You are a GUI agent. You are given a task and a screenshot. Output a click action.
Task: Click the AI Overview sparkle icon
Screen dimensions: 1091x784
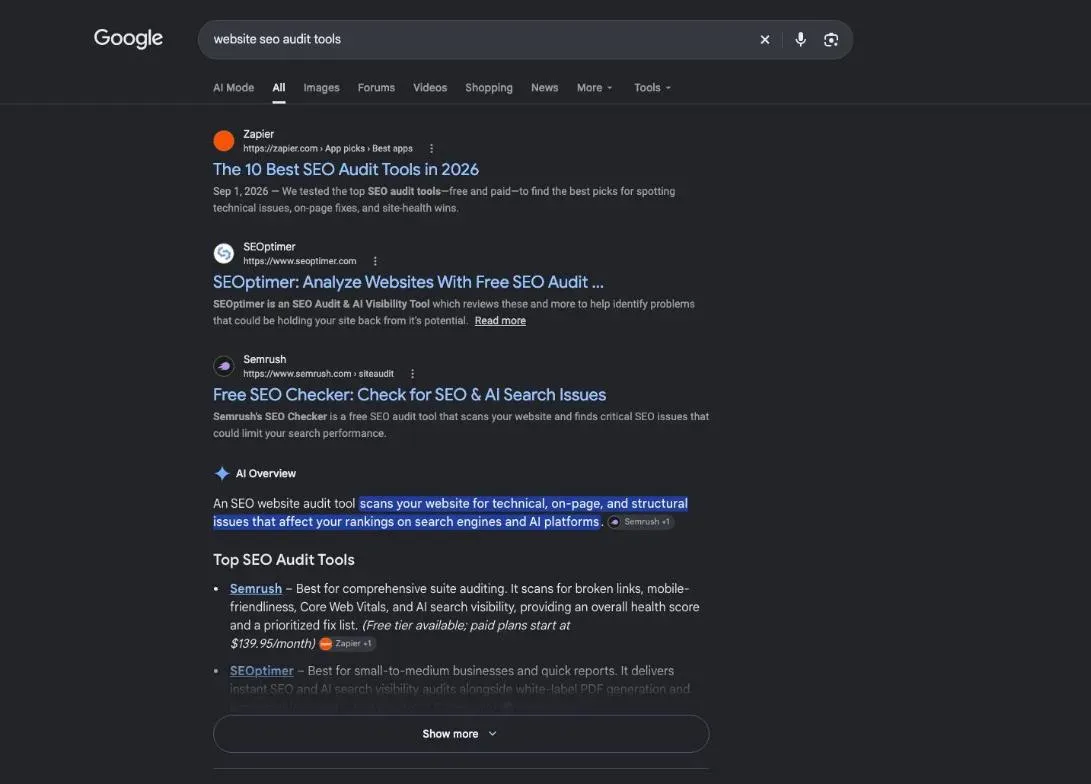(x=222, y=474)
